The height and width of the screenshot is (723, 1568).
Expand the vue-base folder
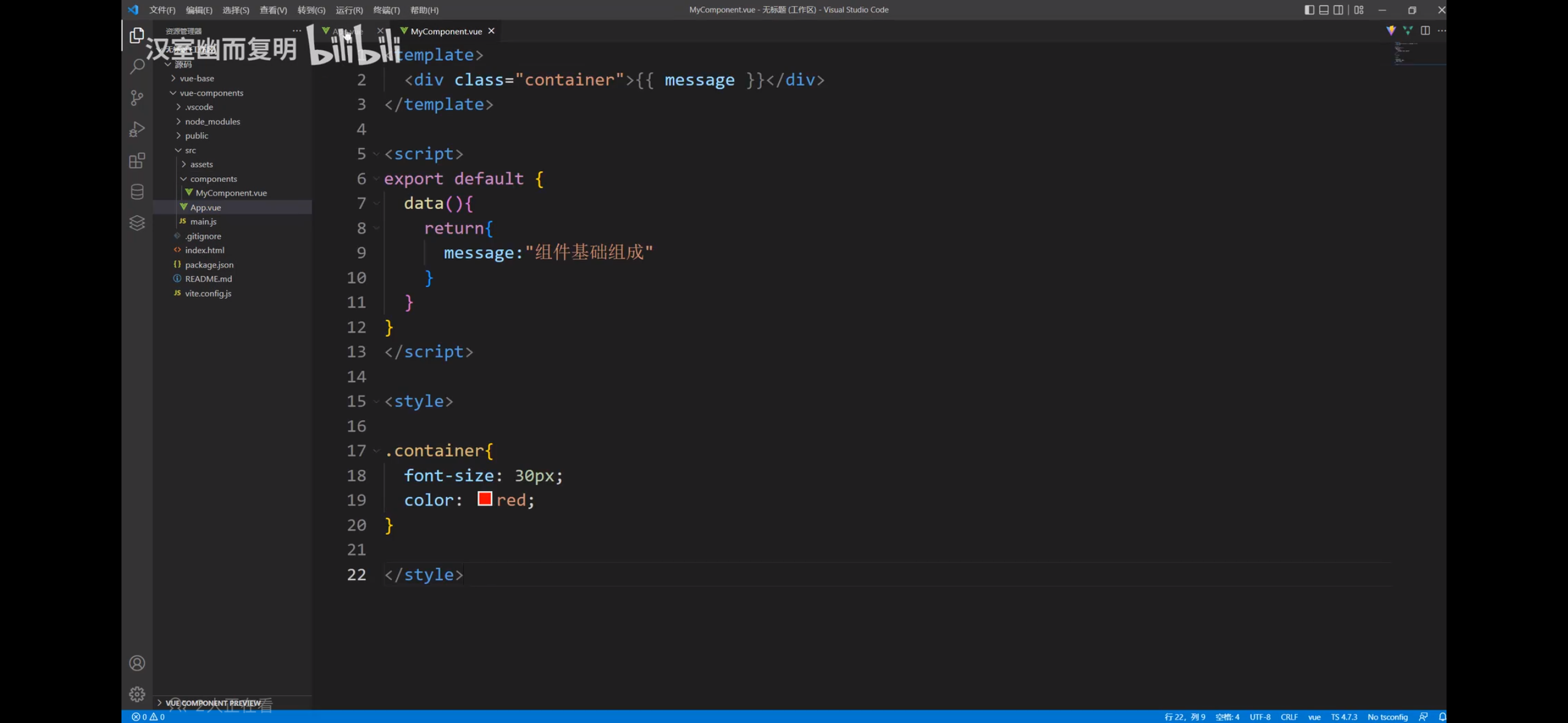coord(196,78)
